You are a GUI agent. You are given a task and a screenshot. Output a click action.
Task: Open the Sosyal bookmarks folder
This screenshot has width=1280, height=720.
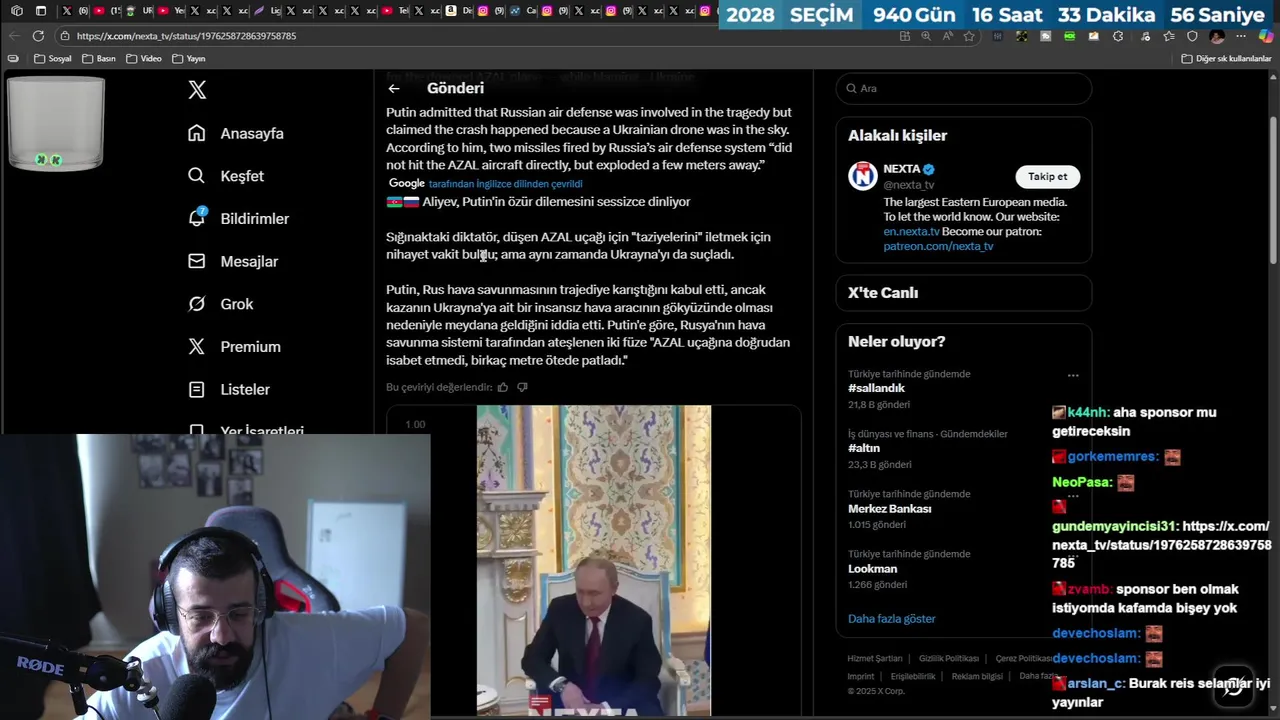53,58
